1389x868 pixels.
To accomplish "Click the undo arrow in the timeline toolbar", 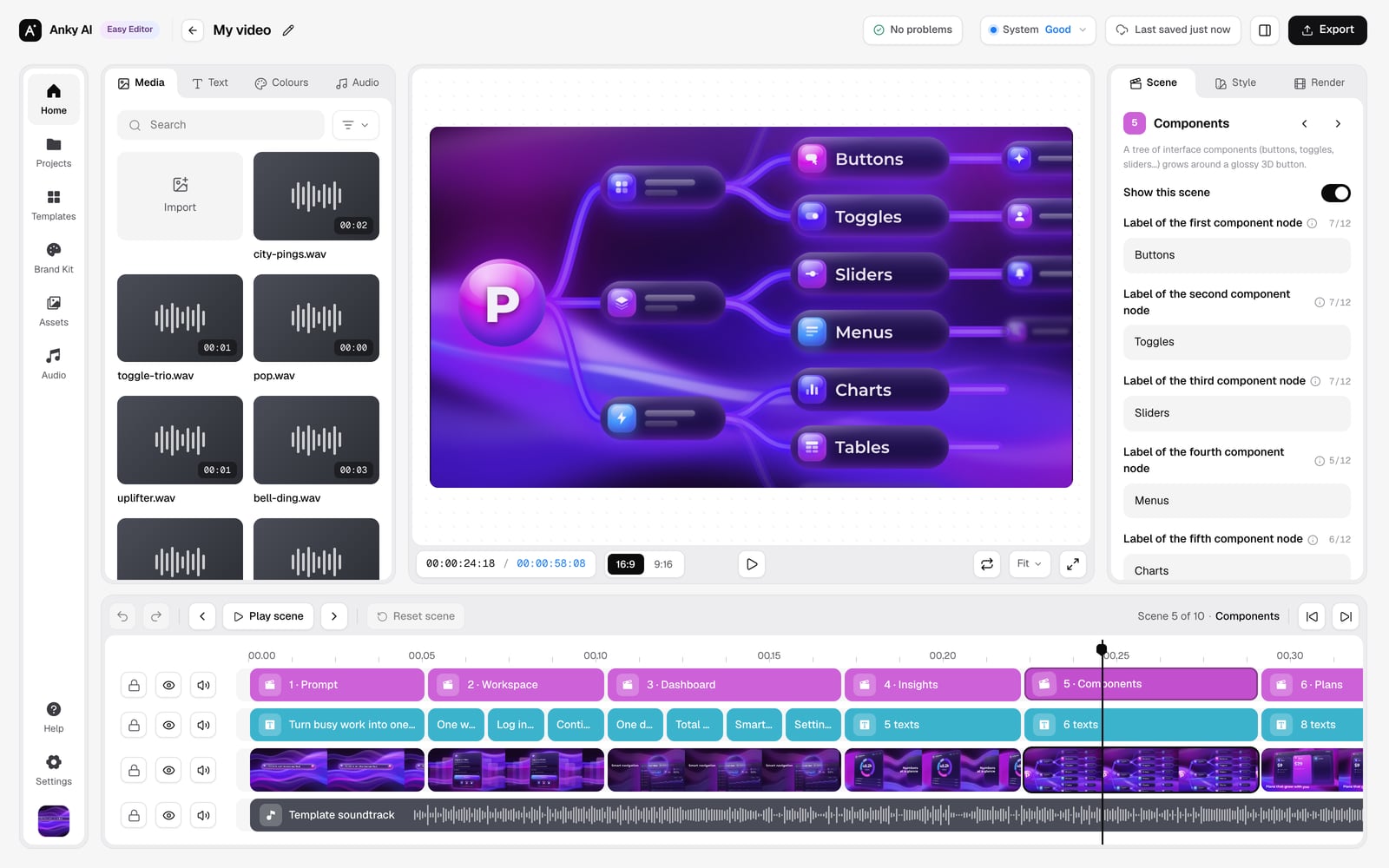I will tap(122, 616).
